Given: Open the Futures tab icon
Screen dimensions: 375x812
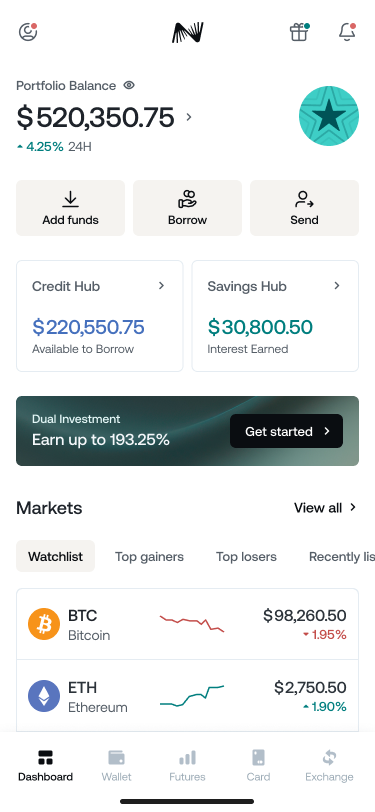Looking at the screenshot, I should (188, 758).
